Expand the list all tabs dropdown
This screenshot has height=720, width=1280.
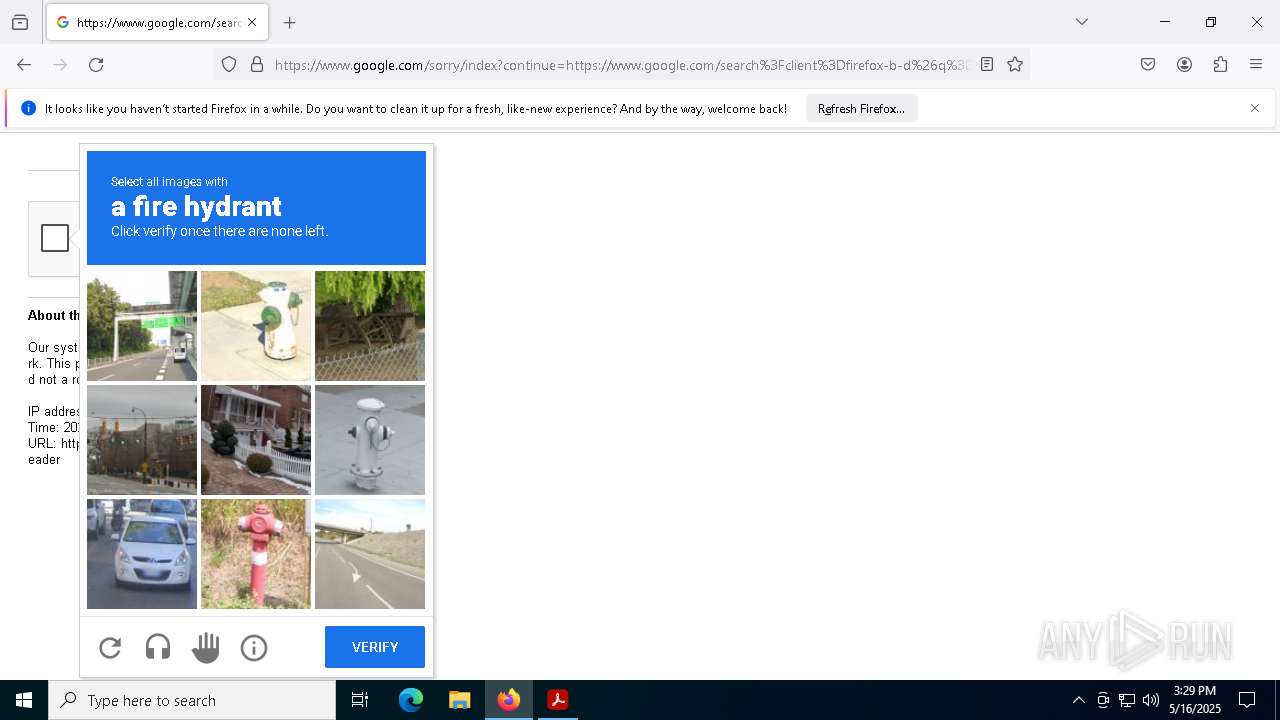(x=1081, y=22)
